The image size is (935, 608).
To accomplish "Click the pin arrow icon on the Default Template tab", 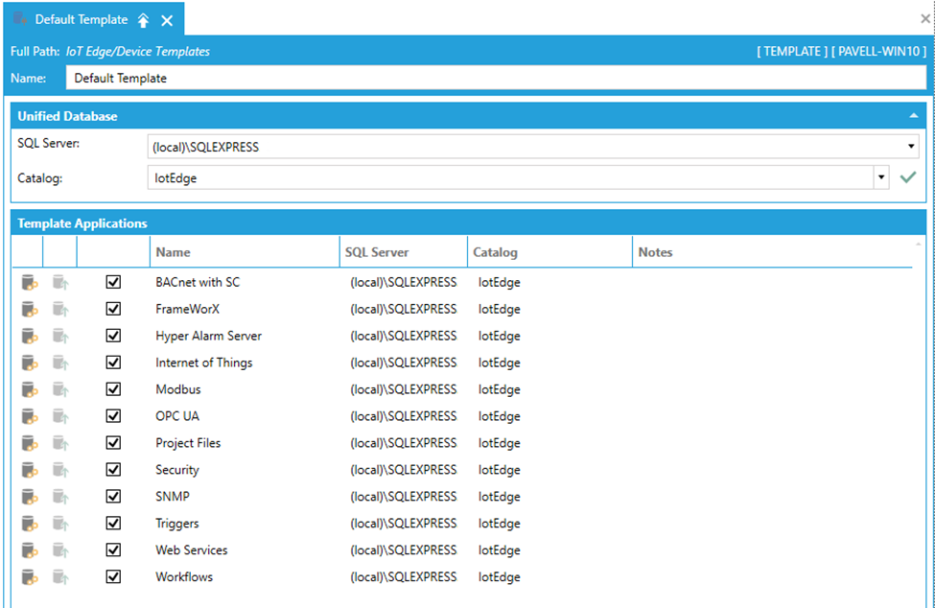I will (144, 20).
